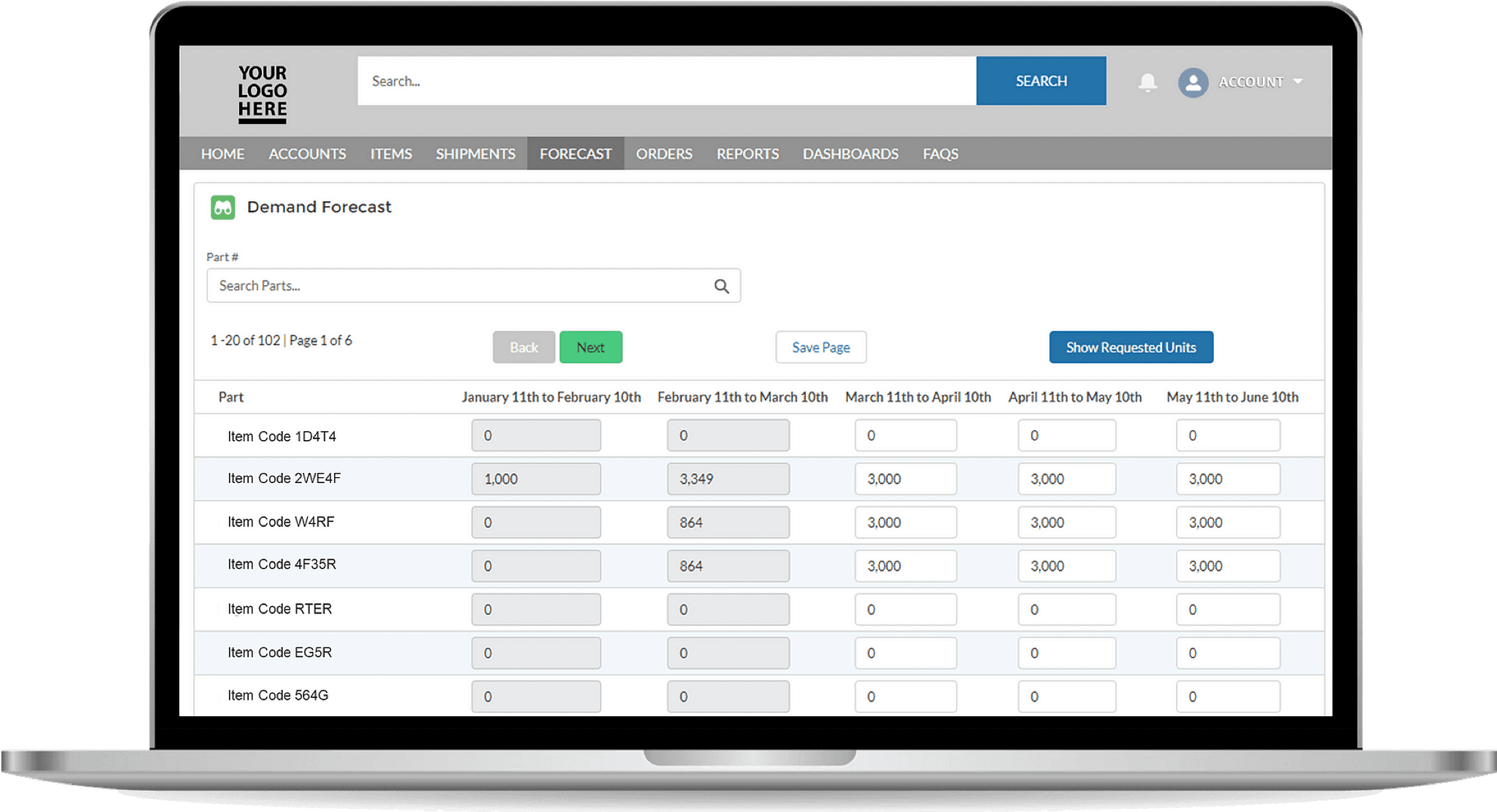Focus the top Search field

(667, 81)
